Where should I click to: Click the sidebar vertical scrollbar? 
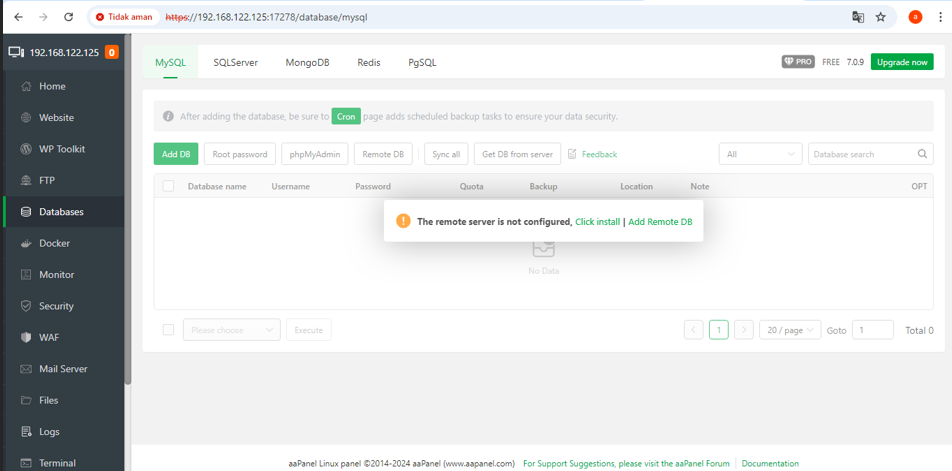pos(128,209)
